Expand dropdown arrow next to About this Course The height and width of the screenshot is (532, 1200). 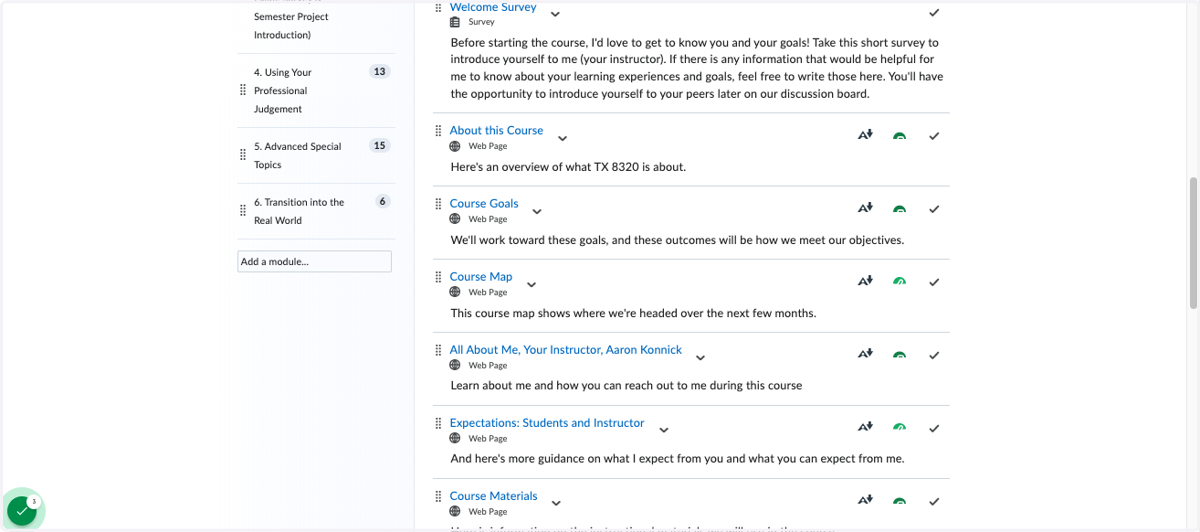click(x=562, y=138)
